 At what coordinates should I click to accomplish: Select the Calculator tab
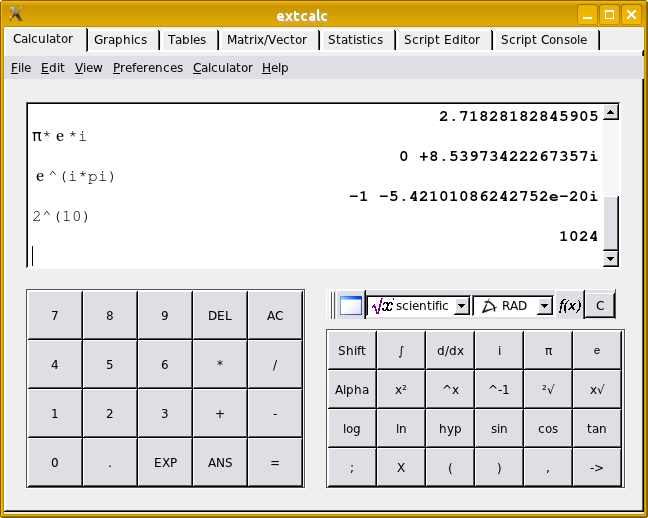[x=43, y=39]
